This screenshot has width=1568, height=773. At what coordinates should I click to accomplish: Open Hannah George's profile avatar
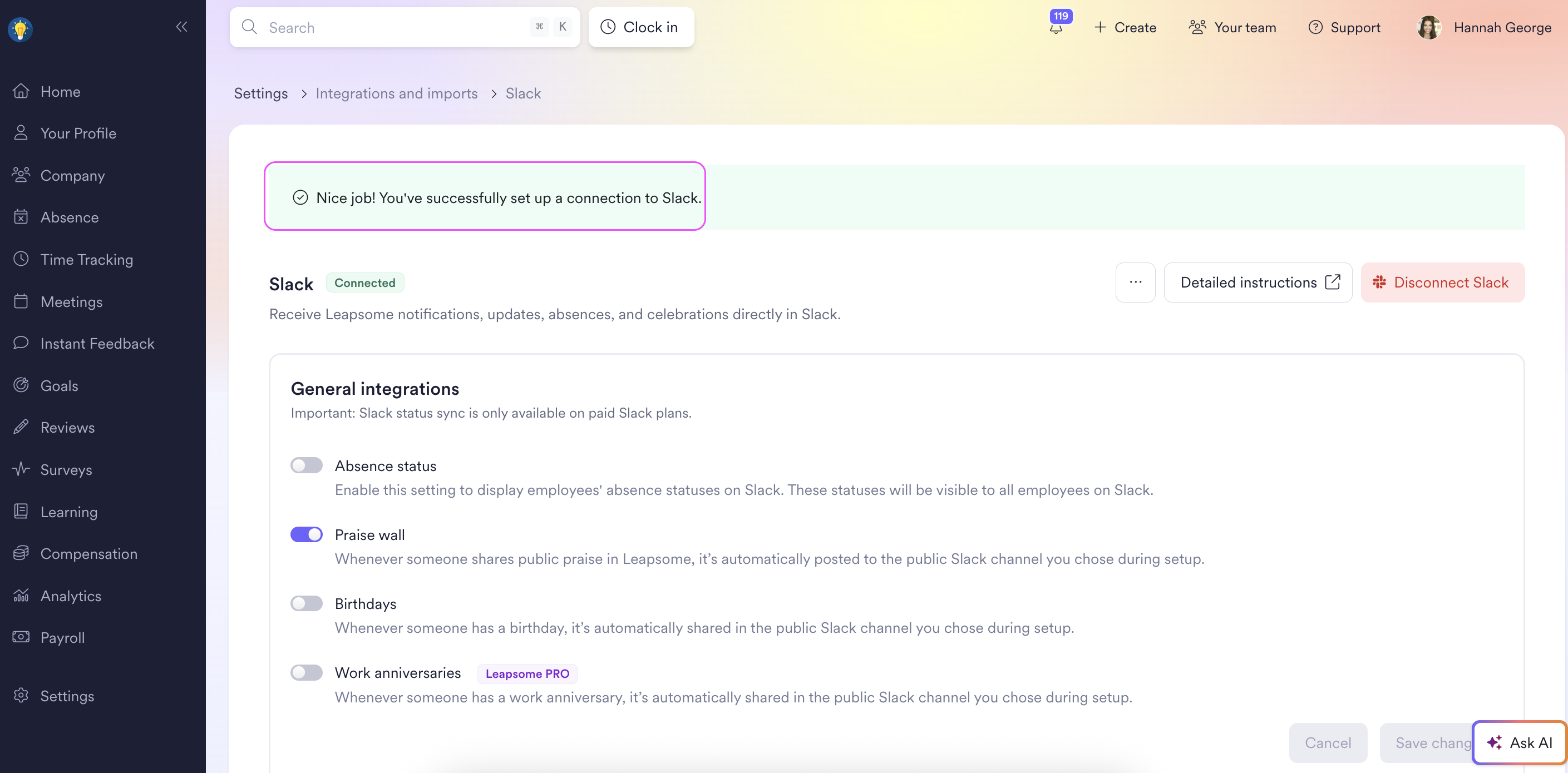coord(1428,27)
